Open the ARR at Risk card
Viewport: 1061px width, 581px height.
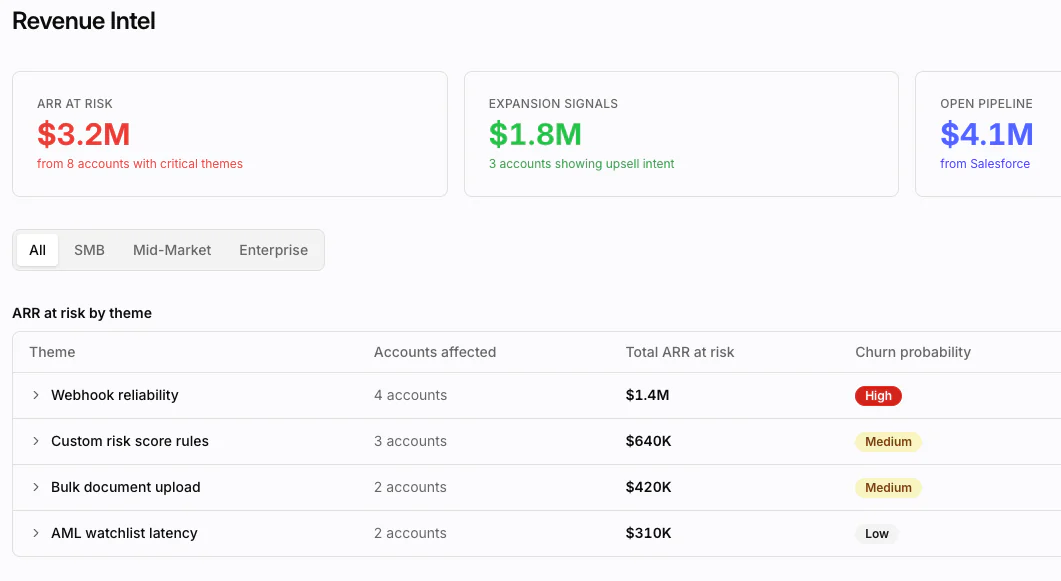230,134
